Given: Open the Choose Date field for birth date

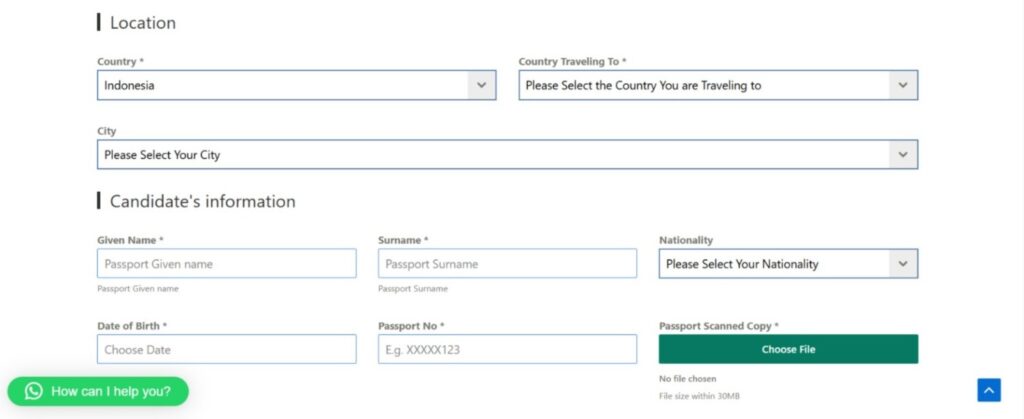Looking at the screenshot, I should [x=227, y=350].
